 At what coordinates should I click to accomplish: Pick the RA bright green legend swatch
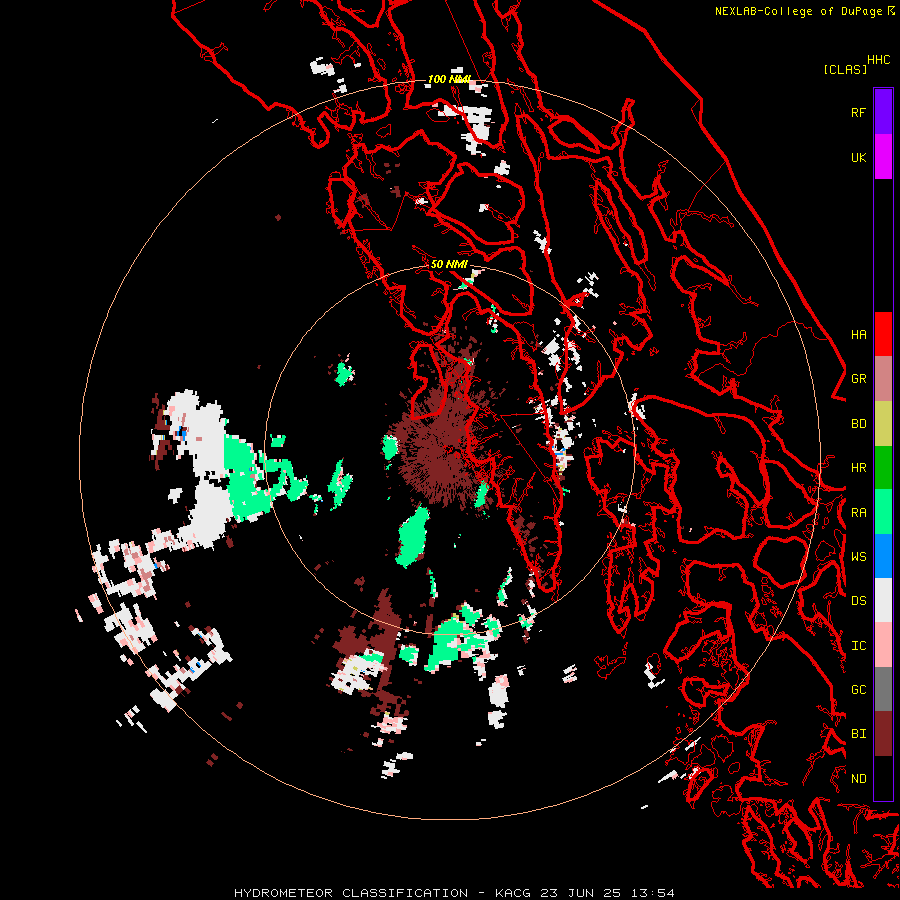[883, 512]
